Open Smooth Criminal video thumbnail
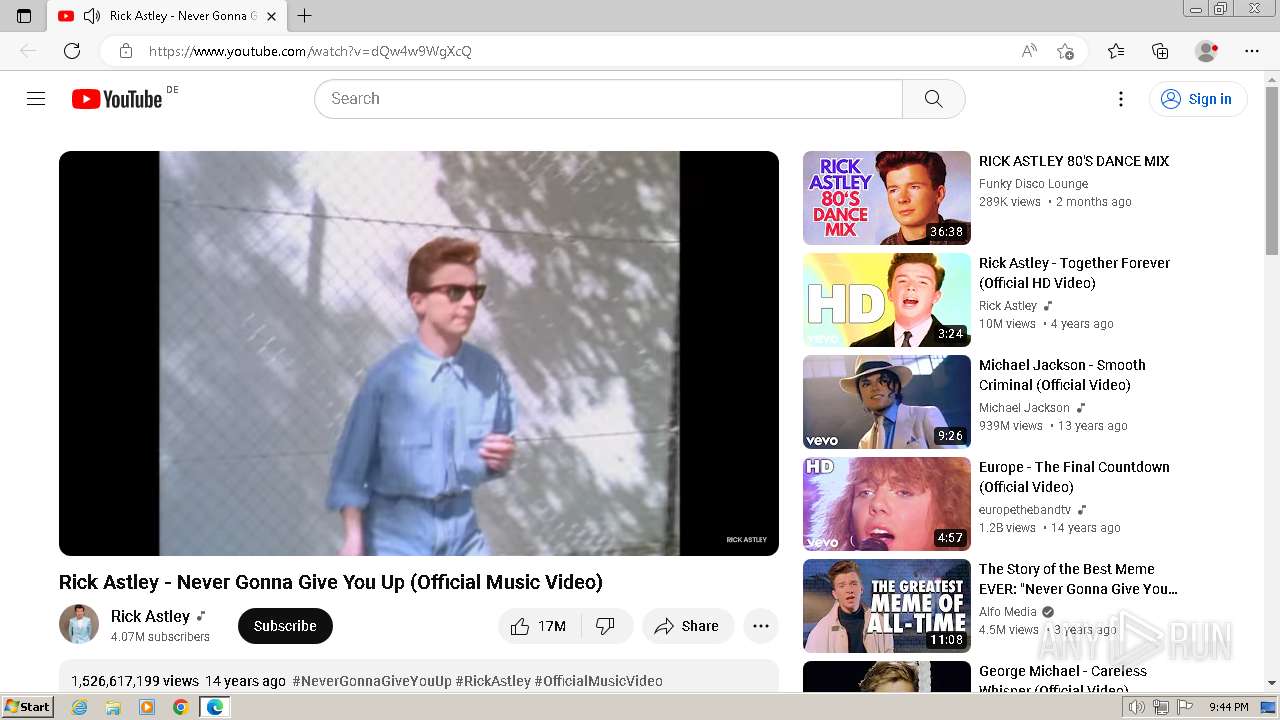 pyautogui.click(x=887, y=402)
